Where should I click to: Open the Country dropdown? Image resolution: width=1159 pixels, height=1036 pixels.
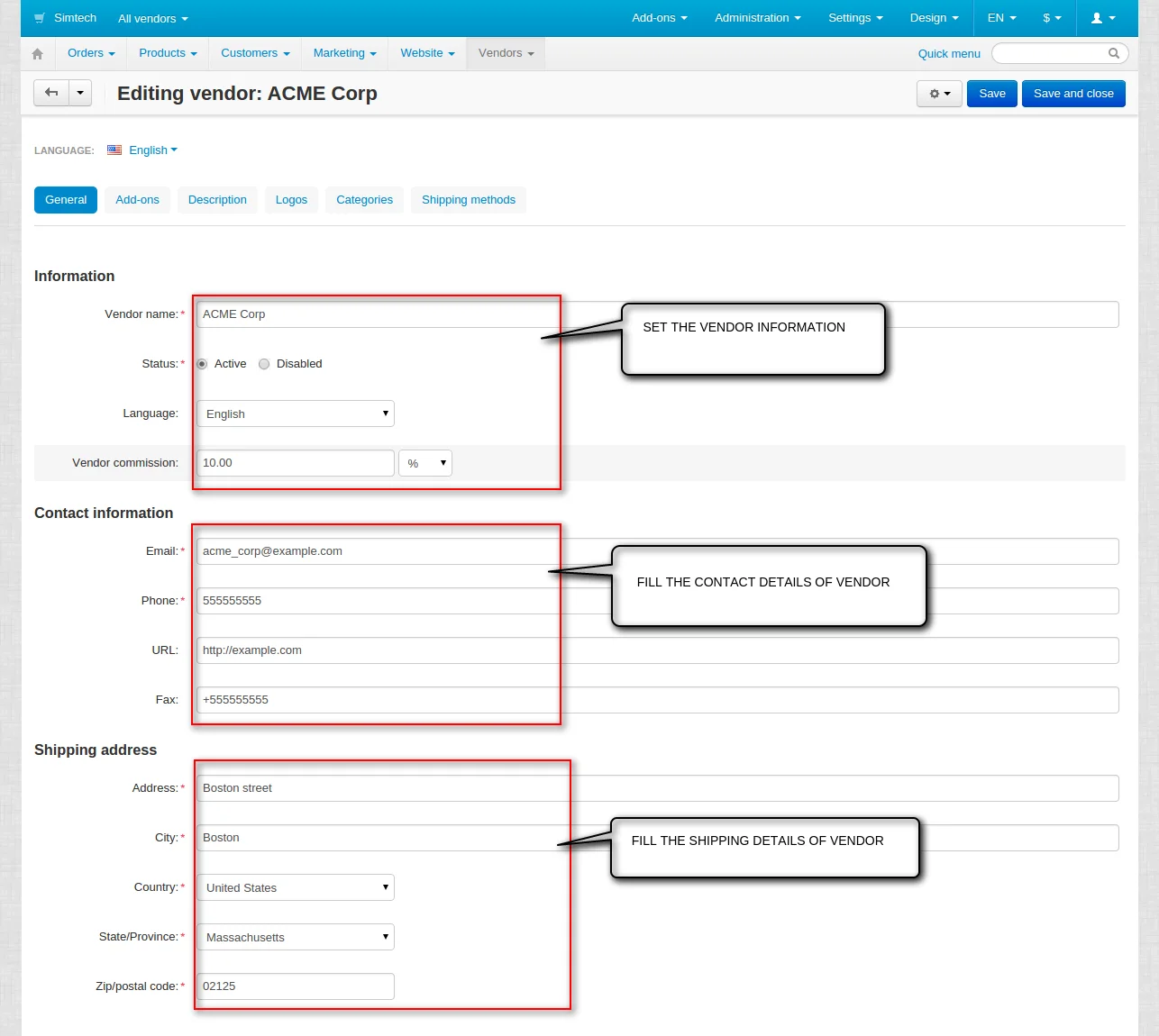295,887
